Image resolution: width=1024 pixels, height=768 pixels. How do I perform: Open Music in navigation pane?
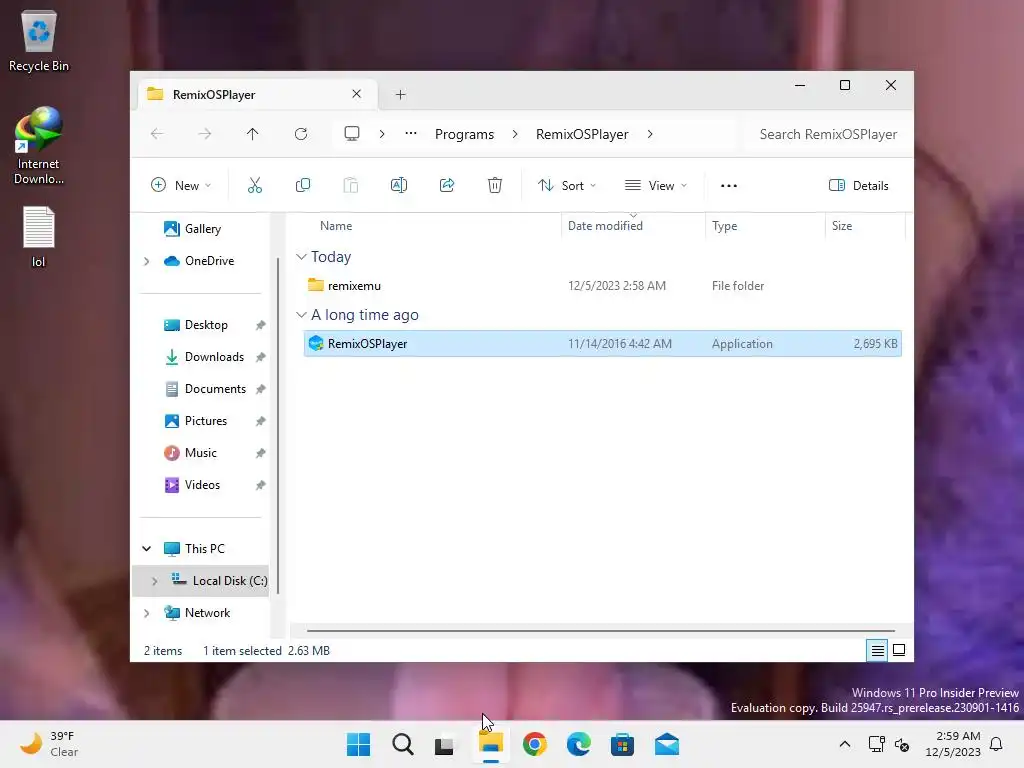click(200, 453)
